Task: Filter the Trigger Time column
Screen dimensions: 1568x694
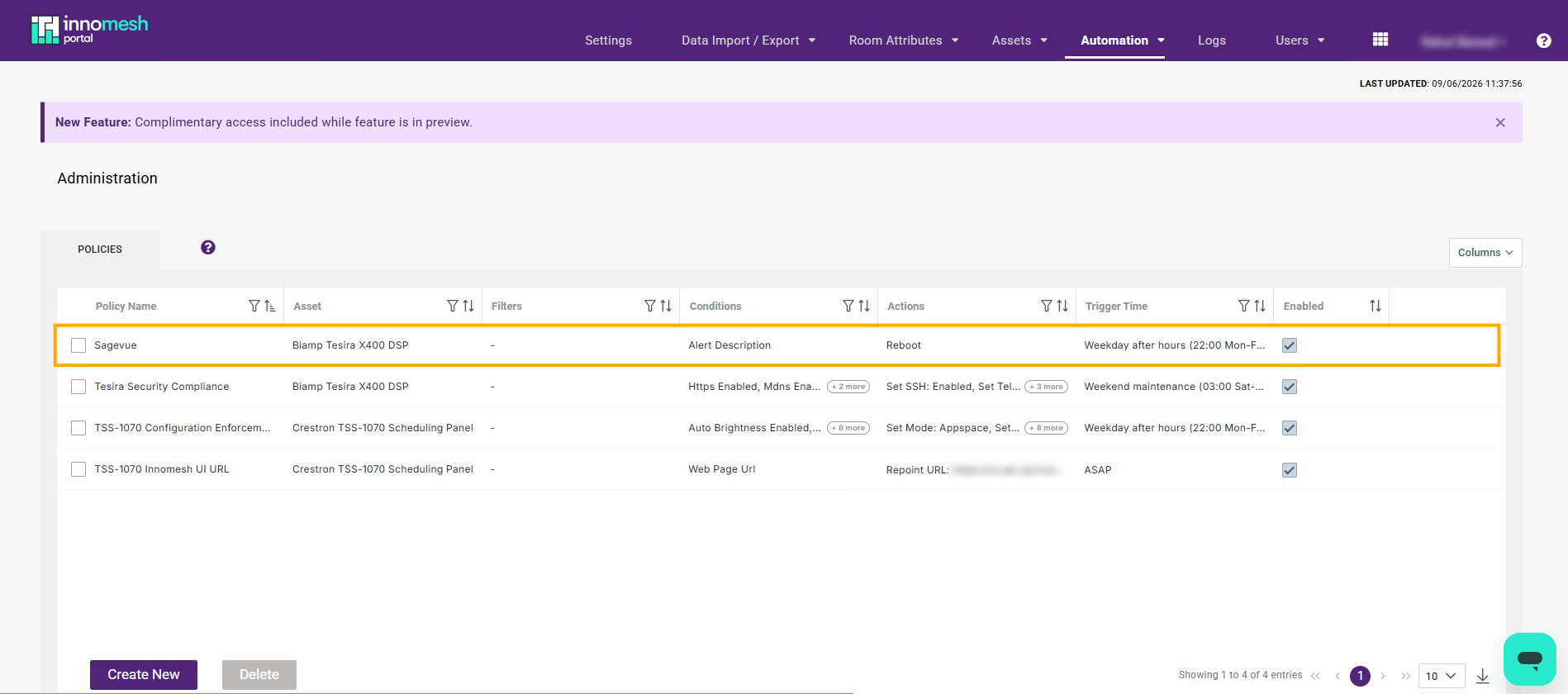Action: (x=1244, y=306)
